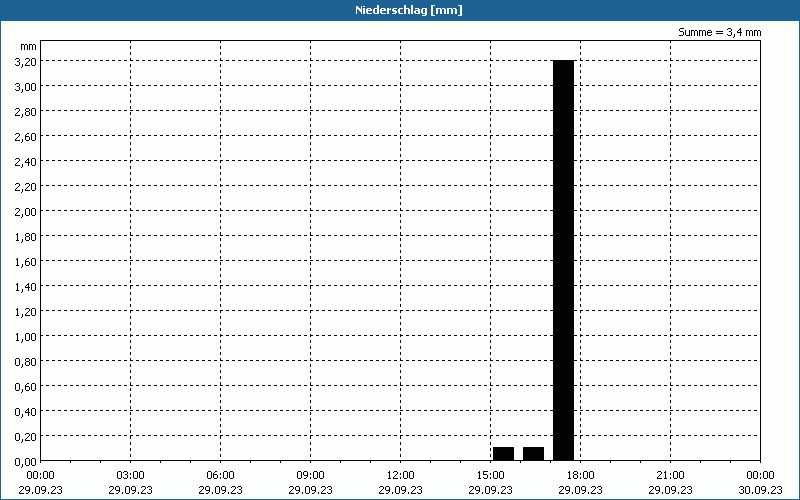Pick the 2,60 y-axis label
This screenshot has width=800, height=500.
pyautogui.click(x=26, y=136)
